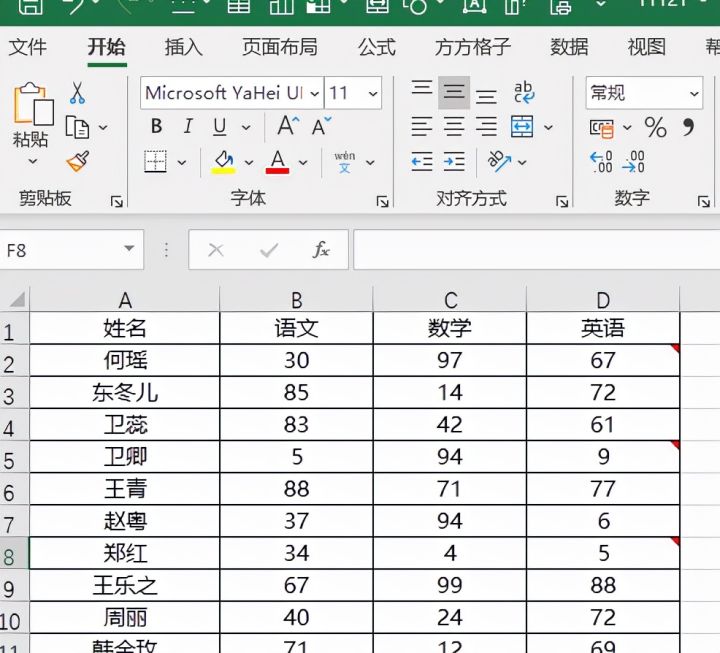Viewport: 720px width, 653px height.
Task: Increase decimal places
Action: coord(602,162)
